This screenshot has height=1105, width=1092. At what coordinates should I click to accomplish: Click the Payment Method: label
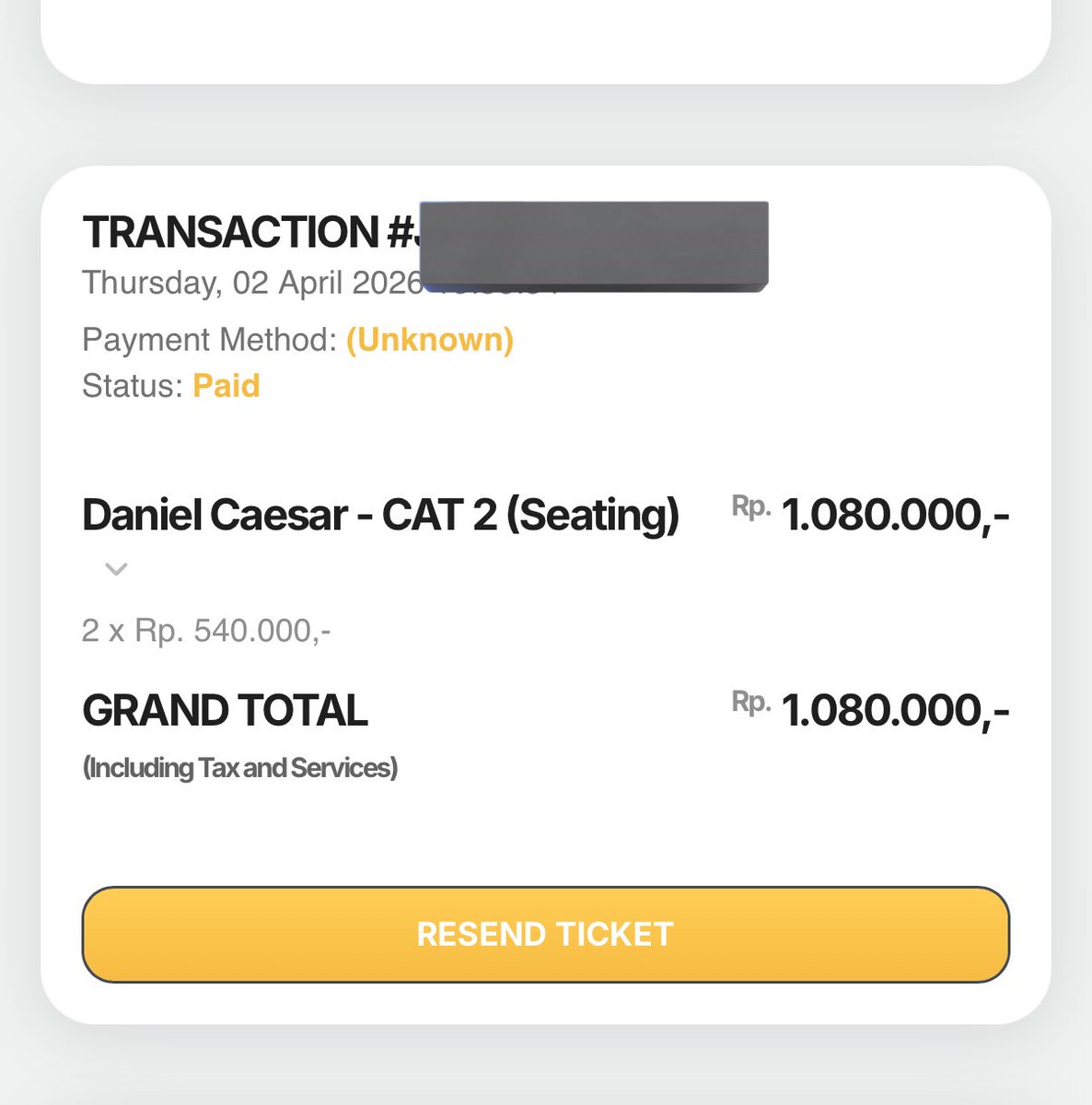point(210,340)
